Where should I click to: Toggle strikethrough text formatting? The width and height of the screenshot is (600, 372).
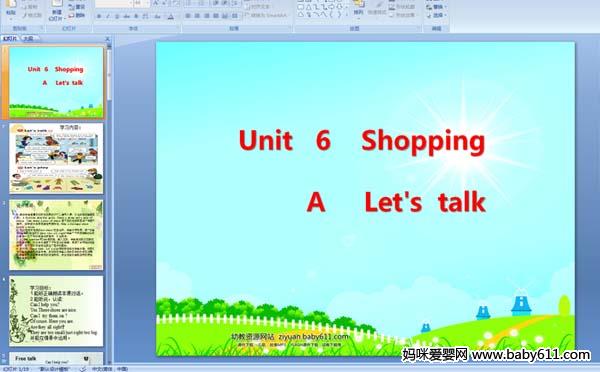click(x=126, y=16)
